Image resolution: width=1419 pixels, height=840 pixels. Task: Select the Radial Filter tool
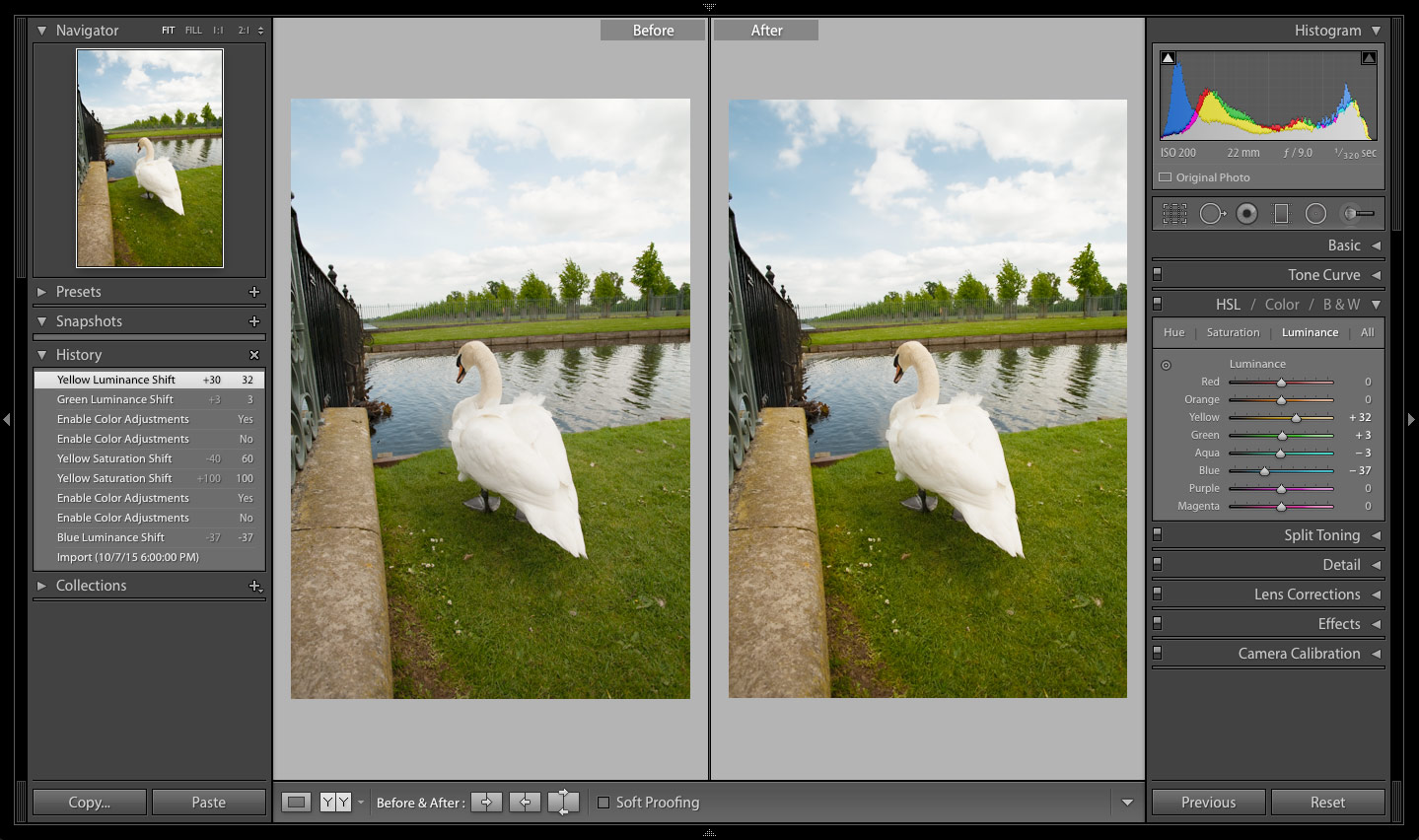coord(1313,213)
